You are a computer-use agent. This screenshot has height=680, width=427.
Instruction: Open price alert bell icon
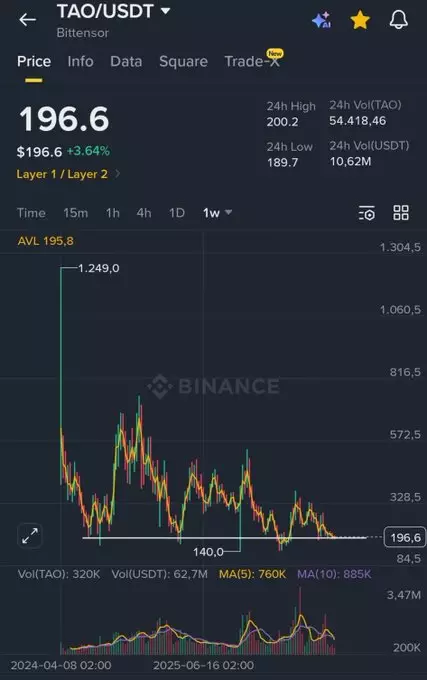click(398, 20)
